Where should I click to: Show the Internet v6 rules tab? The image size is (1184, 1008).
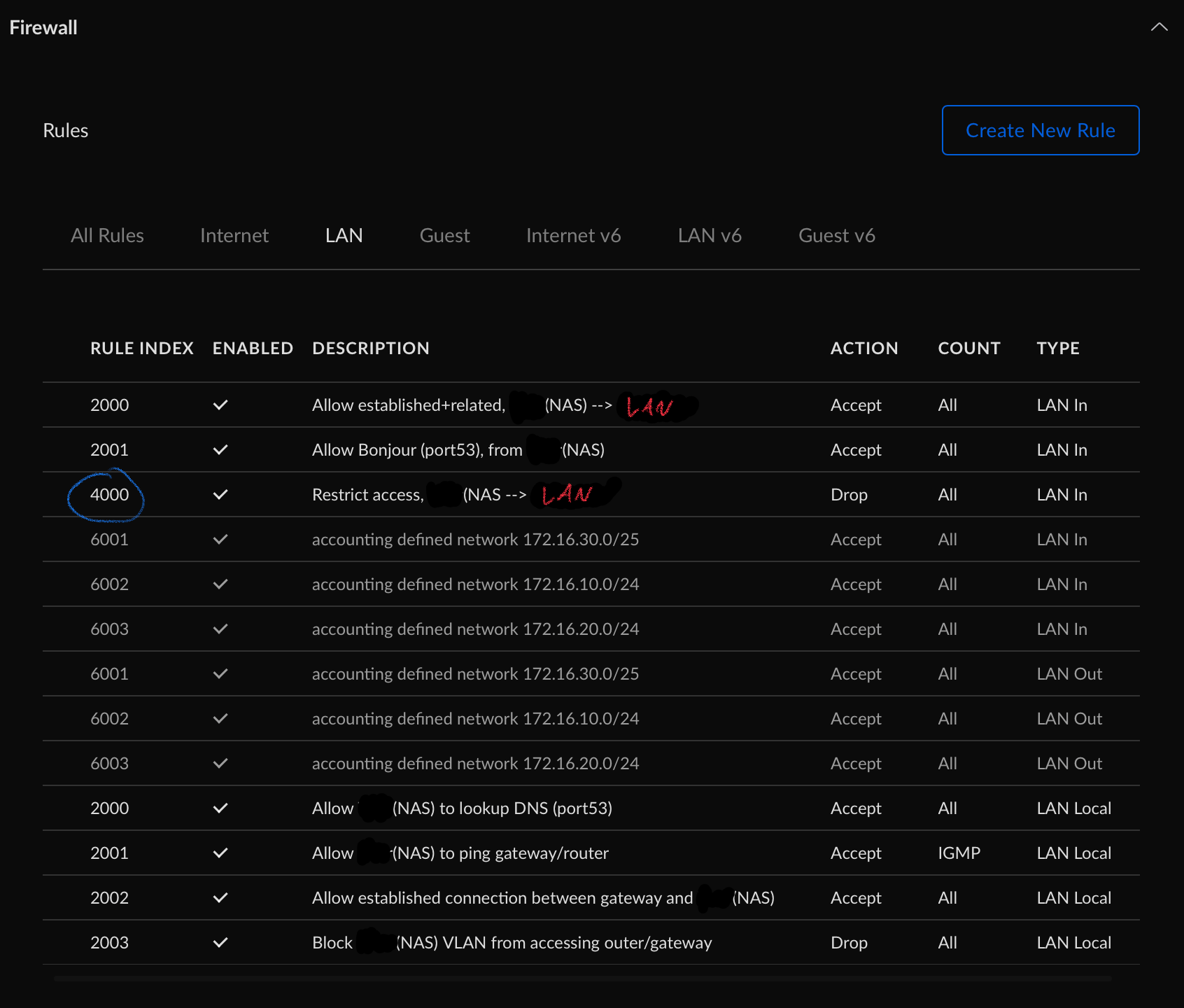573,236
